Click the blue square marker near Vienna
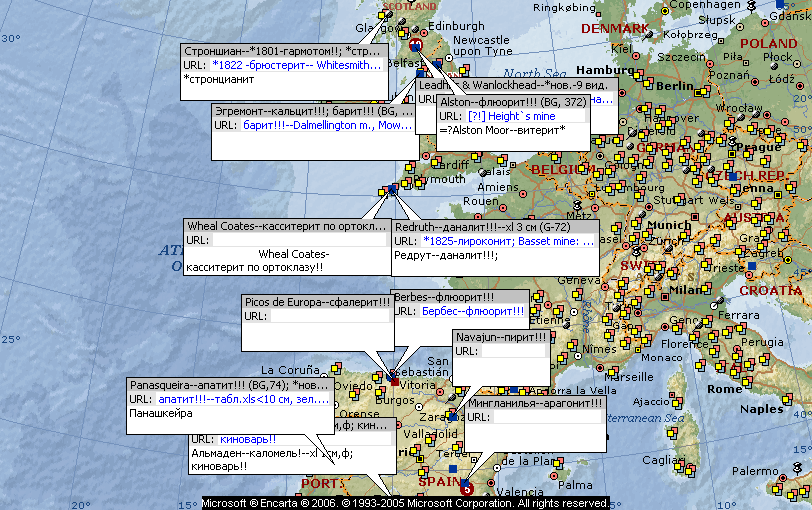 735,176
